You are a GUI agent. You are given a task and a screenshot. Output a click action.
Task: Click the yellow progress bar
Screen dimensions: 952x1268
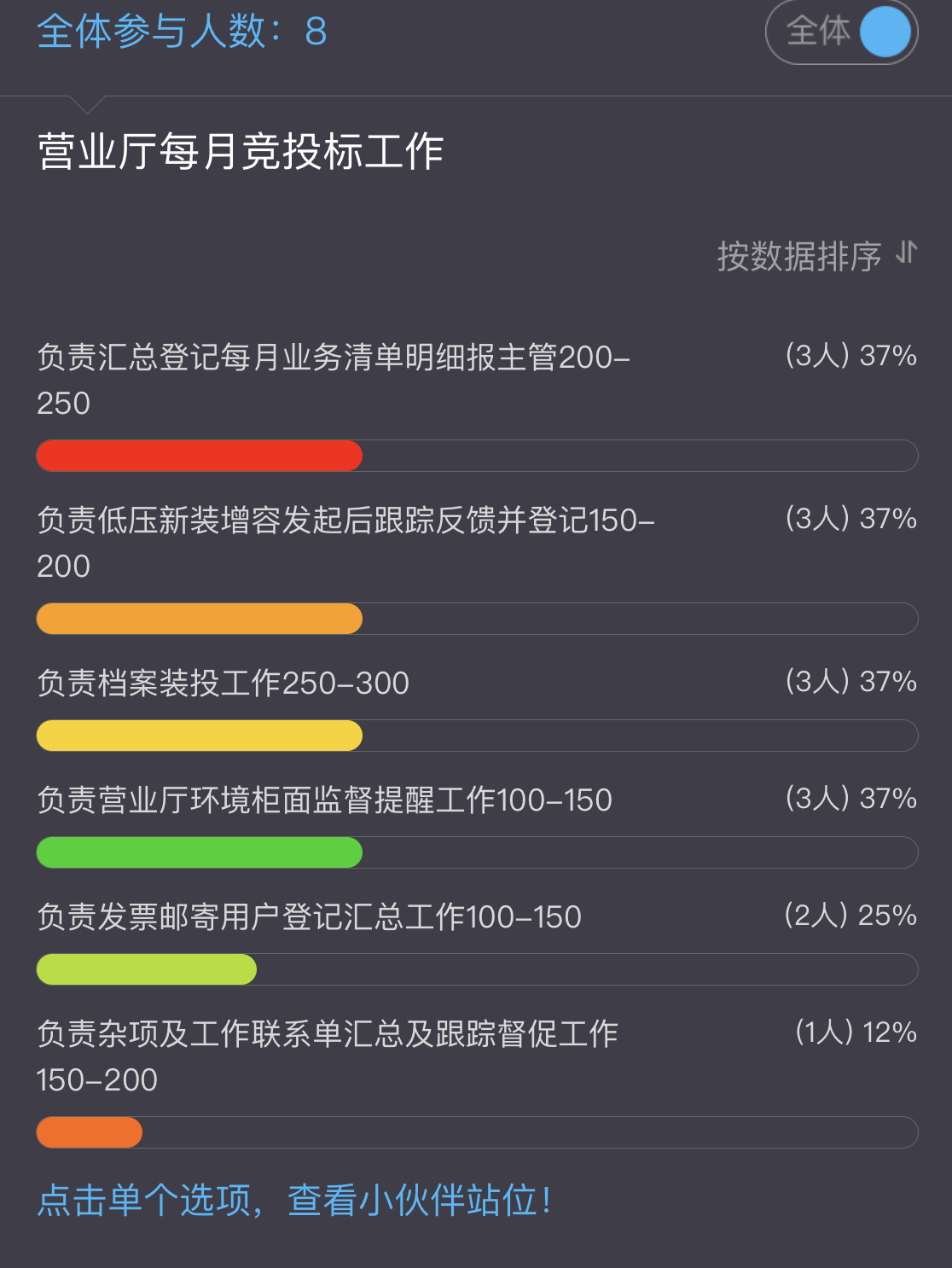pos(200,736)
